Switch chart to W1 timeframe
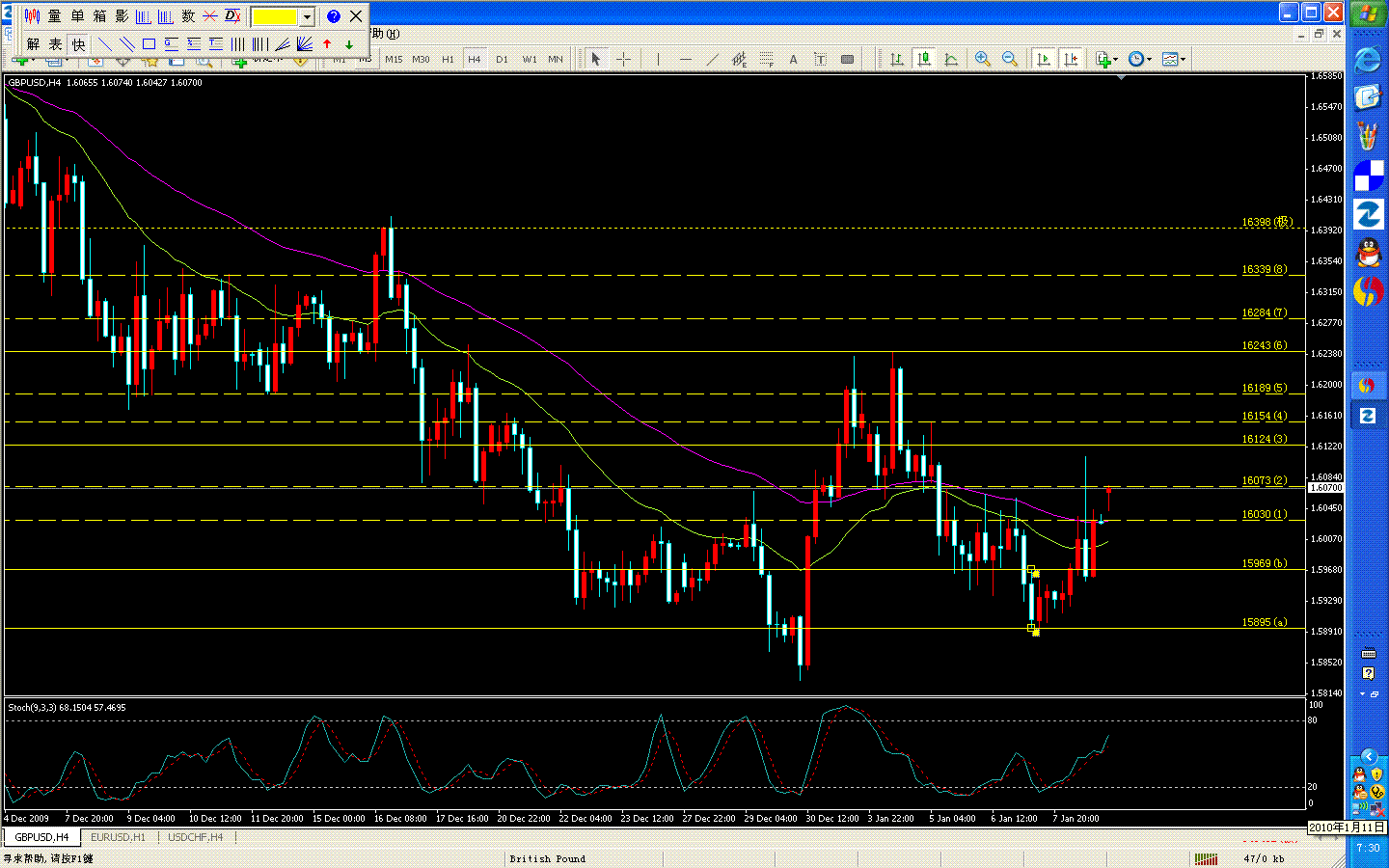 530,60
